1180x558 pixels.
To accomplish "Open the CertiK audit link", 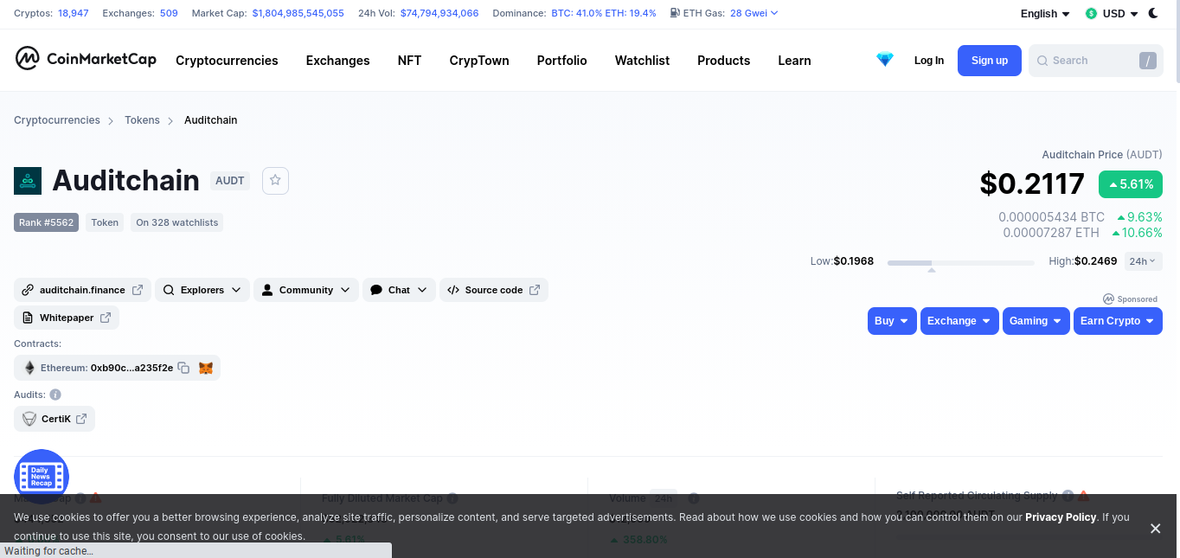I will pyautogui.click(x=54, y=419).
